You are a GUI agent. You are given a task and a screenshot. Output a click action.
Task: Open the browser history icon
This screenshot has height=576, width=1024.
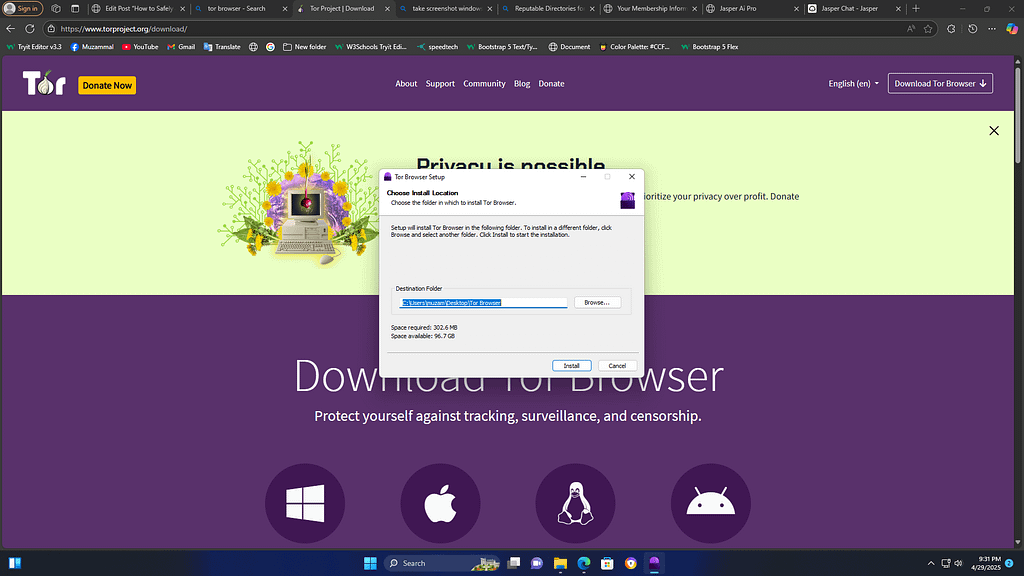point(972,29)
